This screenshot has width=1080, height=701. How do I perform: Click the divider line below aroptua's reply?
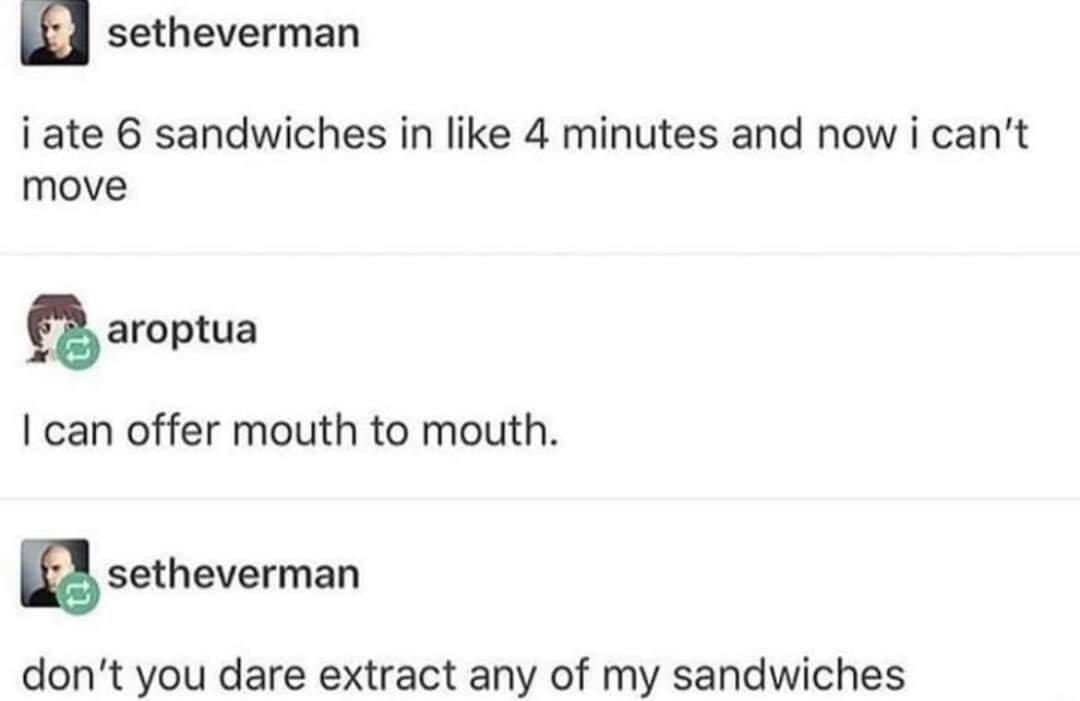click(x=540, y=498)
